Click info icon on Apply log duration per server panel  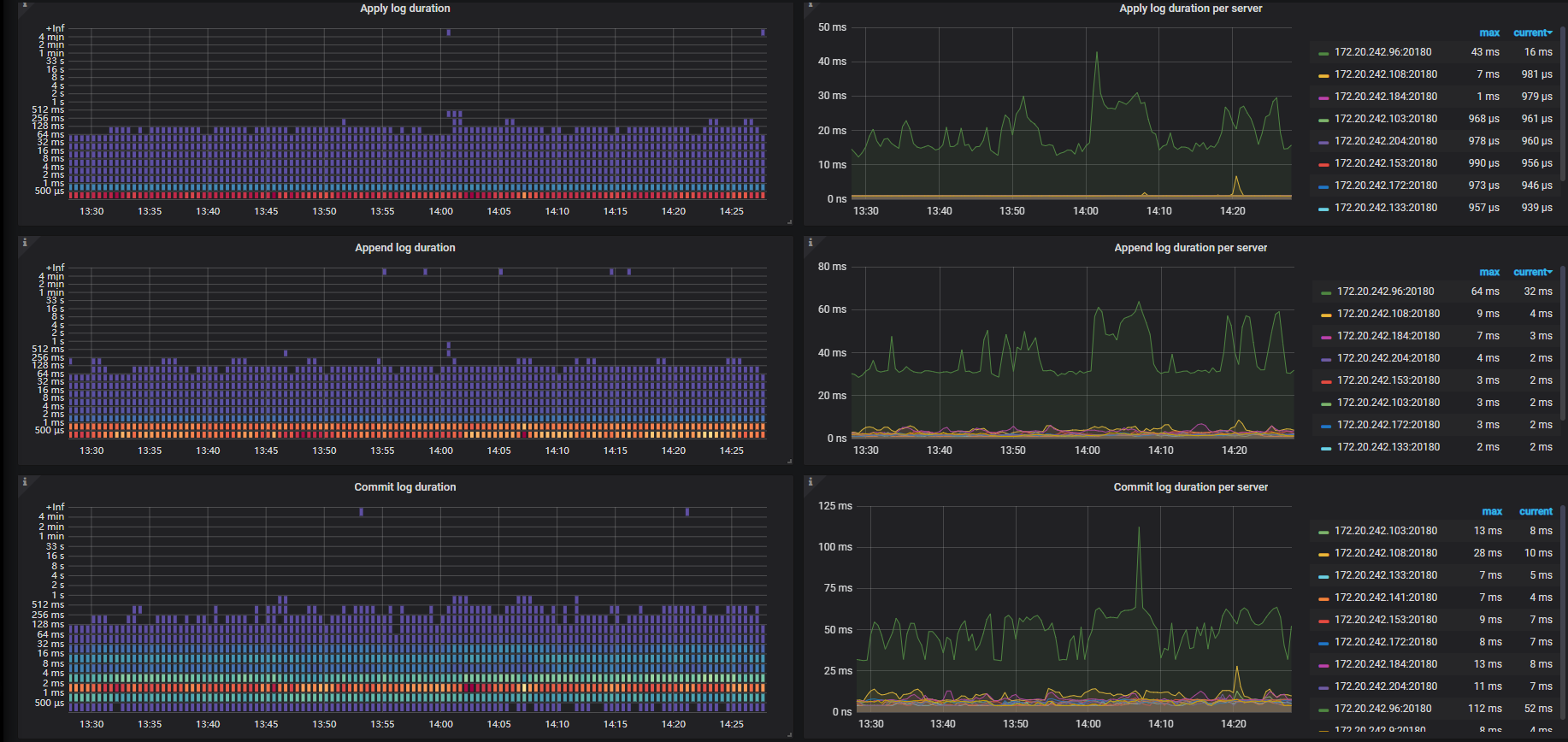(810, 4)
